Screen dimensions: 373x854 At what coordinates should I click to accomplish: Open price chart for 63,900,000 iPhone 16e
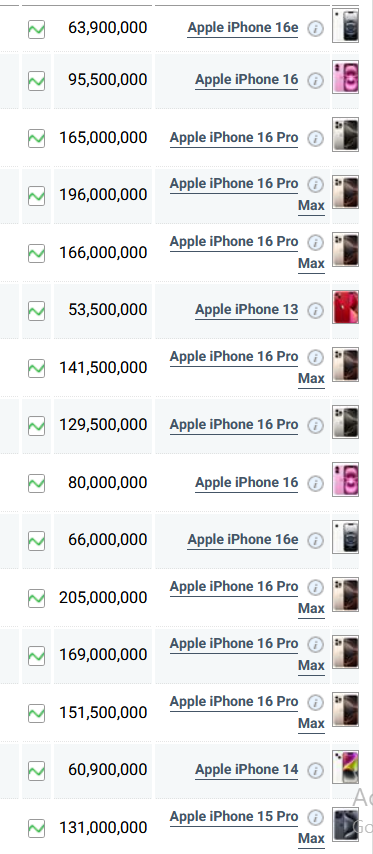coord(36,29)
